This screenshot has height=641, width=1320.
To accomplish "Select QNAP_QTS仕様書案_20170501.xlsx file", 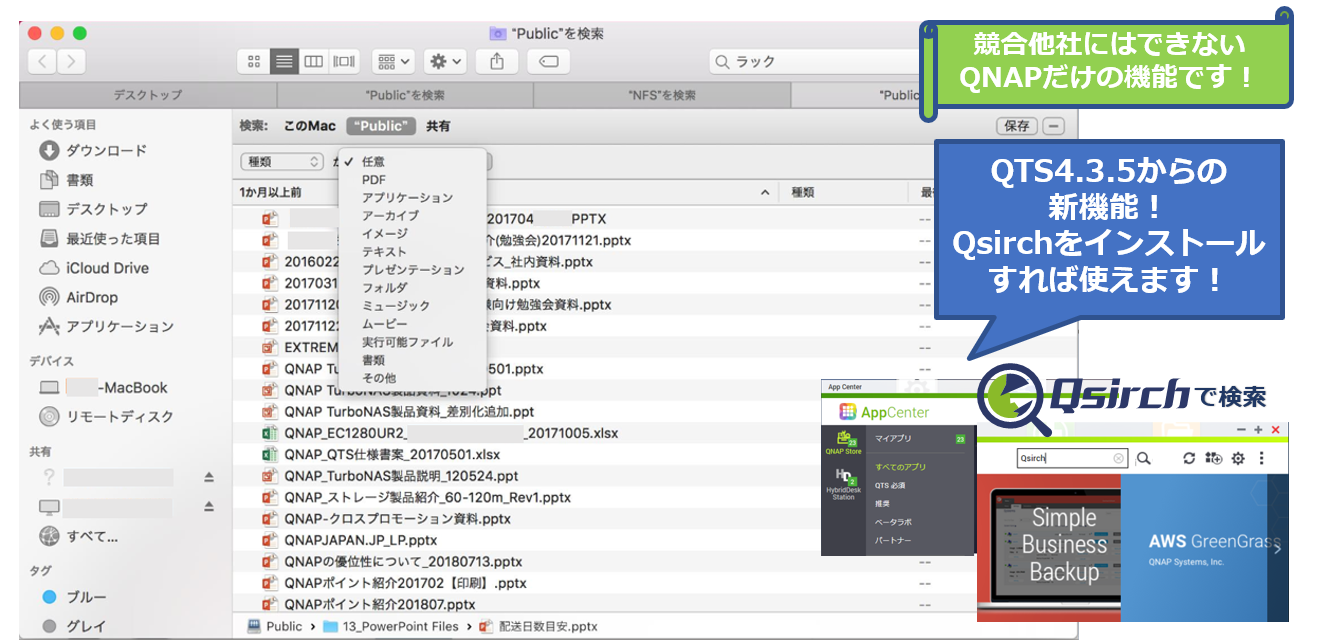I will click(x=391, y=454).
